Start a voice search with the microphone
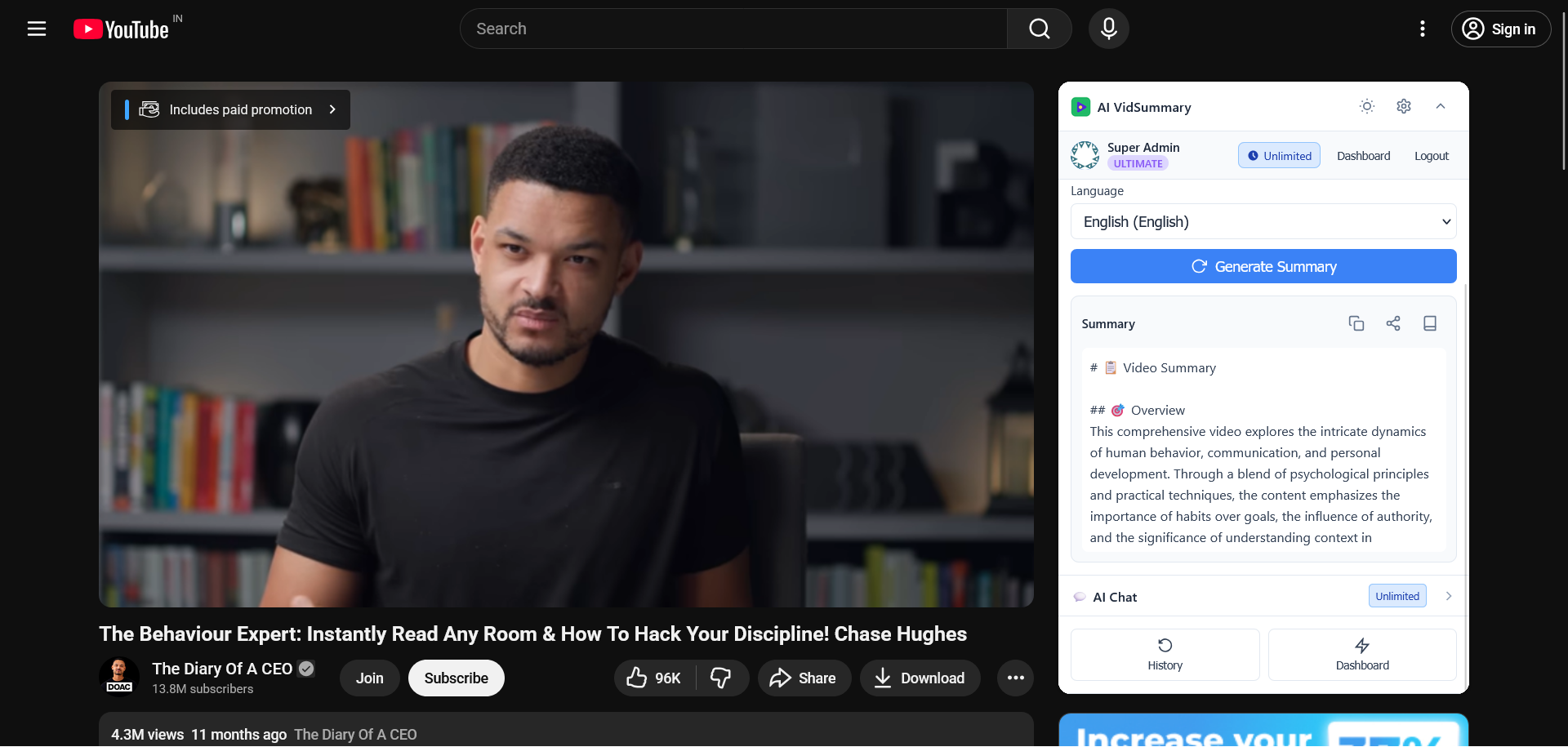The height and width of the screenshot is (747, 1568). 1108,29
